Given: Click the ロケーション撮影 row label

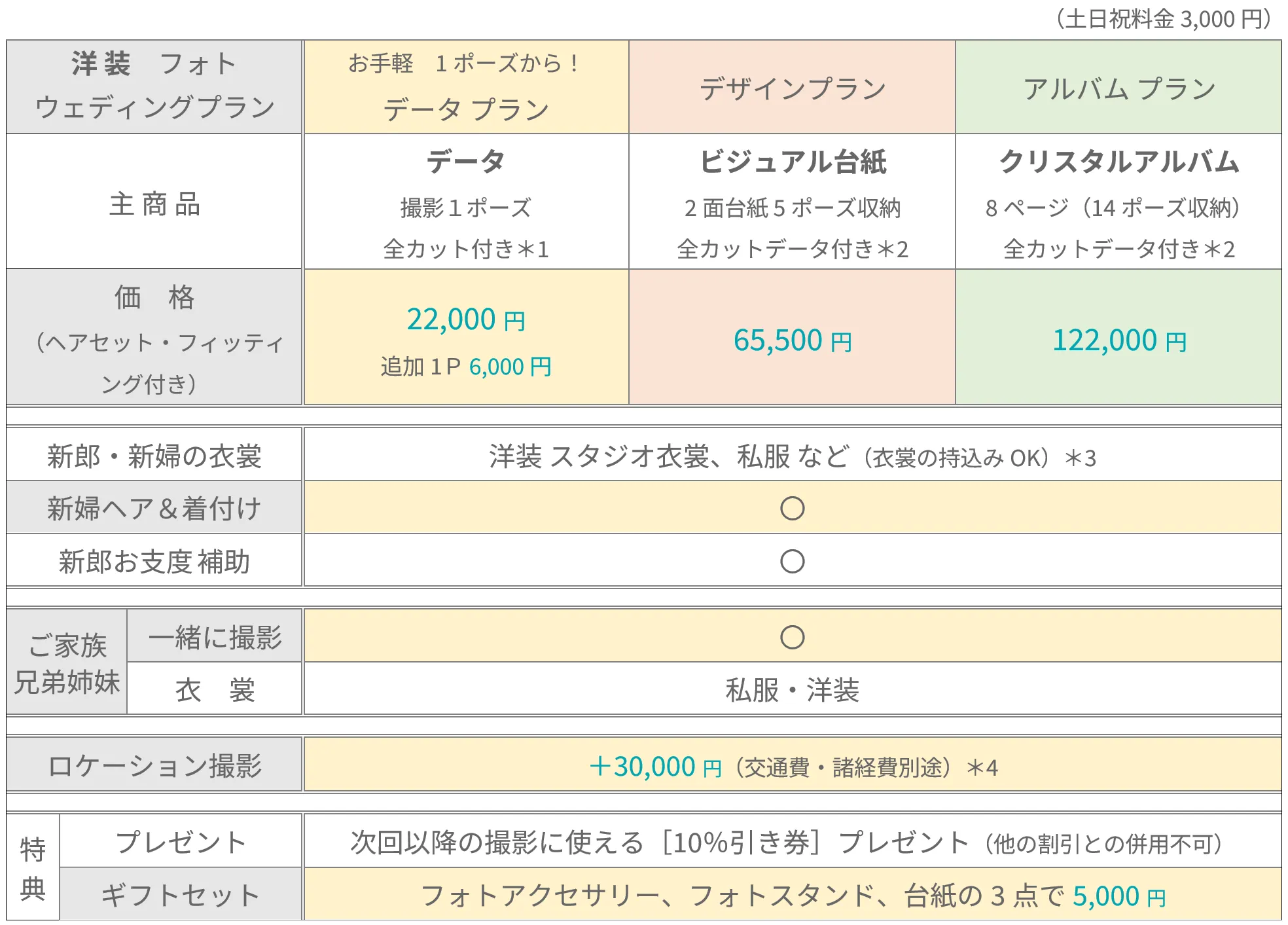Looking at the screenshot, I should click(154, 765).
